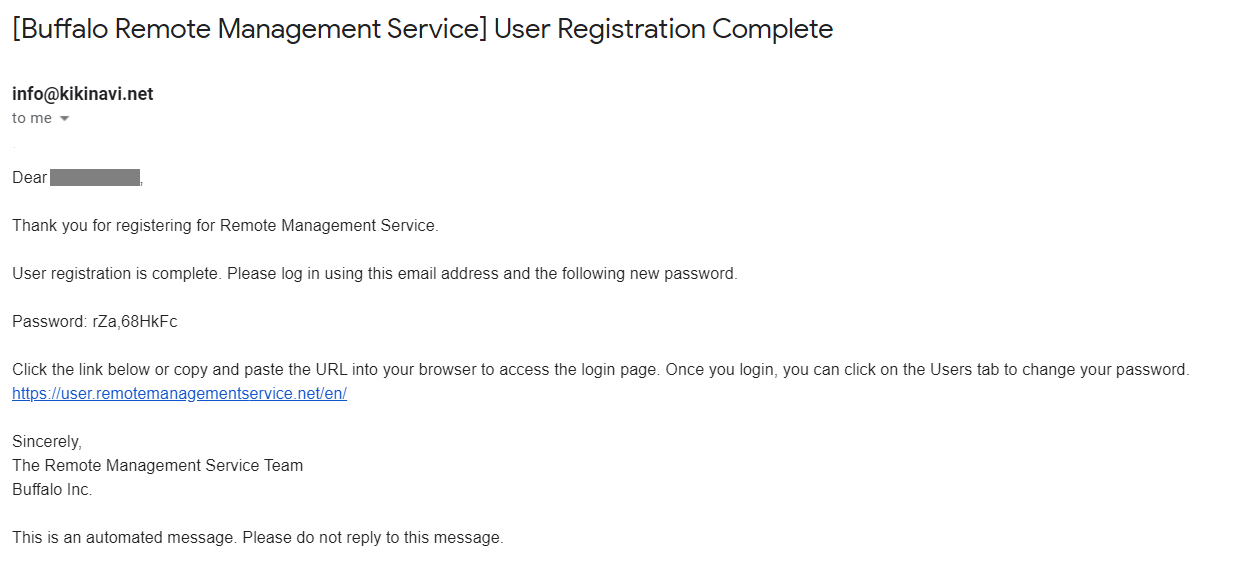Image resolution: width=1248 pixels, height=561 pixels.
Task: Select the 'User Registration Complete' subject heading
Action: click(x=663, y=29)
